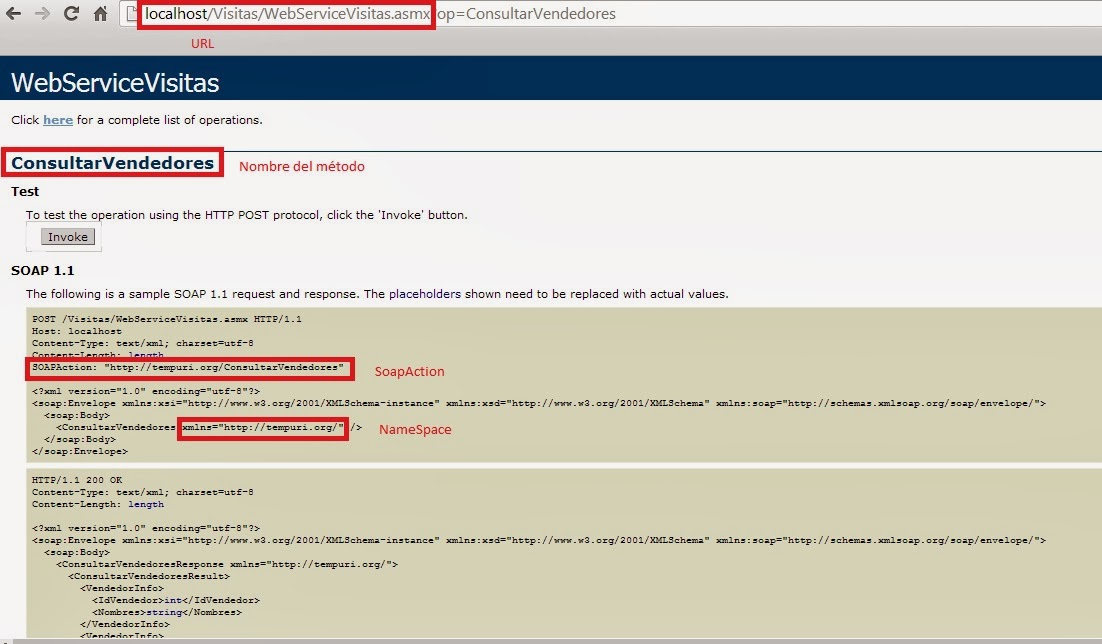Open the "here" link for complete operations list
The height and width of the screenshot is (644, 1102).
57,120
